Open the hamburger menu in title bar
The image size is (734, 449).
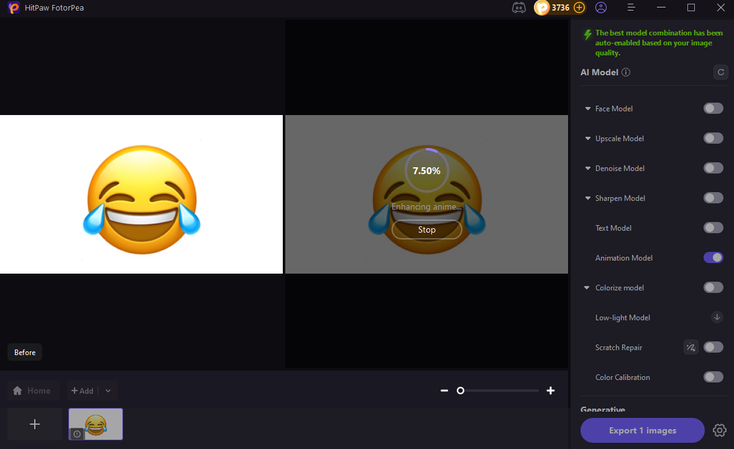tap(630, 8)
